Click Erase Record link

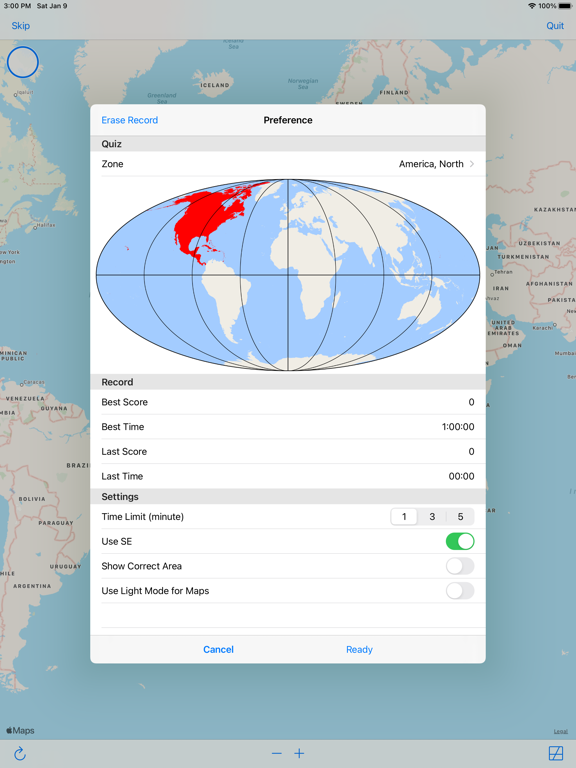click(x=130, y=120)
